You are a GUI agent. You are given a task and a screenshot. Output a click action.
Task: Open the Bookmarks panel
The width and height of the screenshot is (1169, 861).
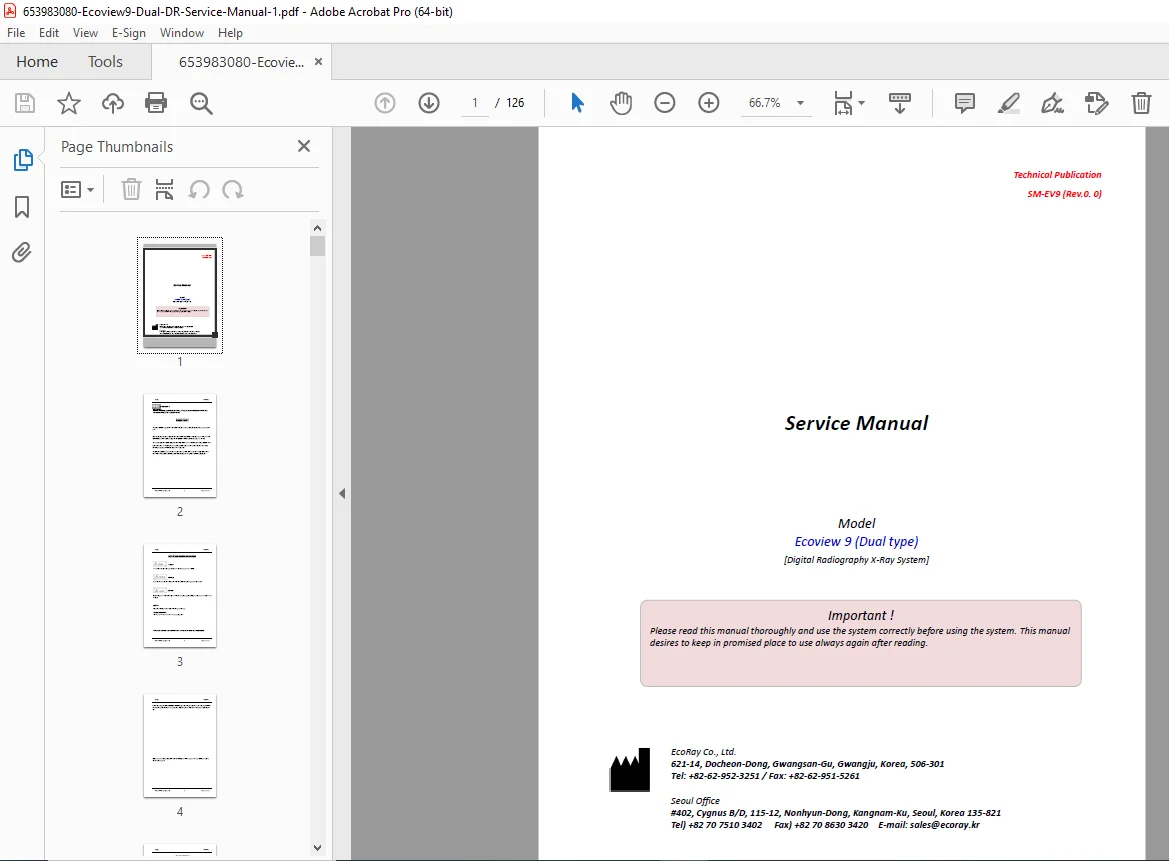coord(22,207)
